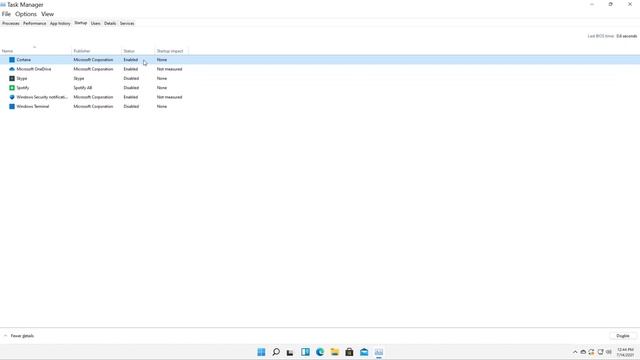This screenshot has height=360, width=640.
Task: Click Not measured in Windows Security row
Action: point(169,97)
